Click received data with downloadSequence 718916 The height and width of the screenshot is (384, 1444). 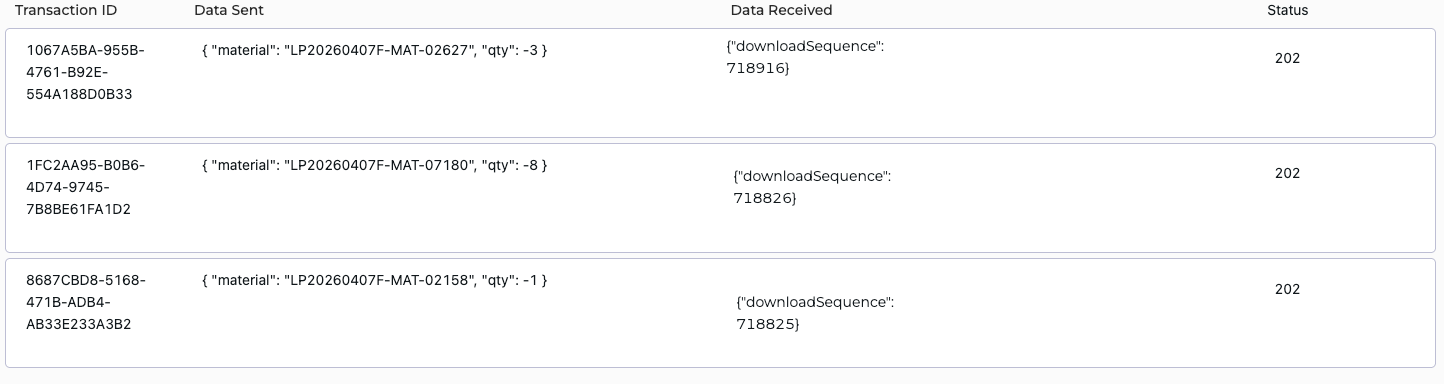coord(805,57)
